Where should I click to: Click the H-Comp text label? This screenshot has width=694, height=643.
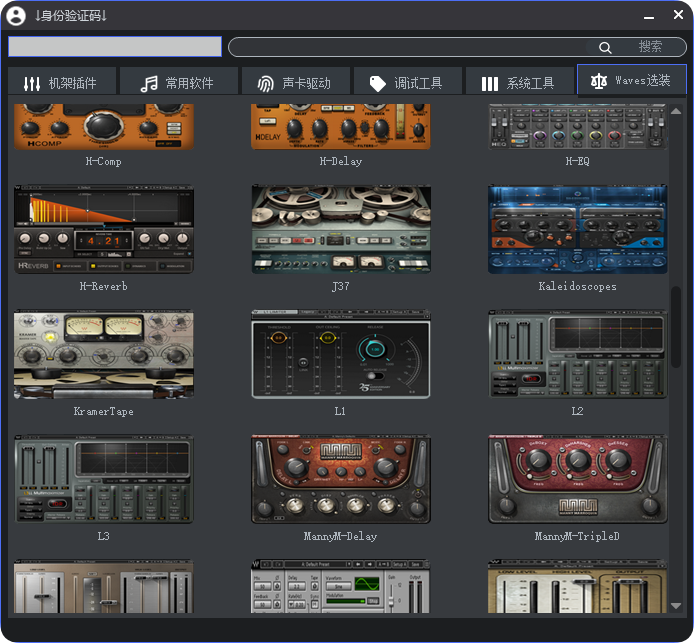(104, 162)
